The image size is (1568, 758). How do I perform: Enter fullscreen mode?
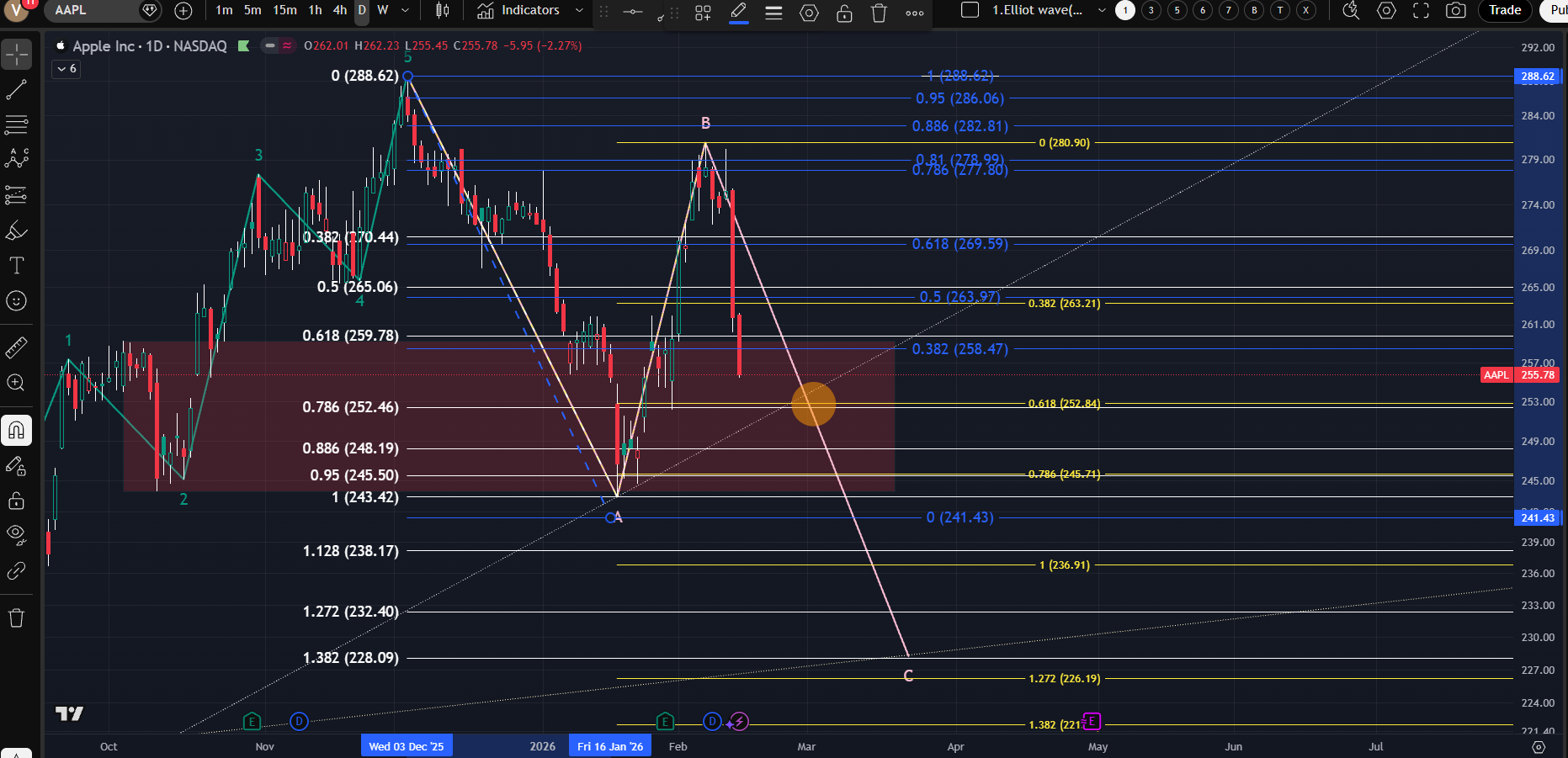click(1421, 11)
